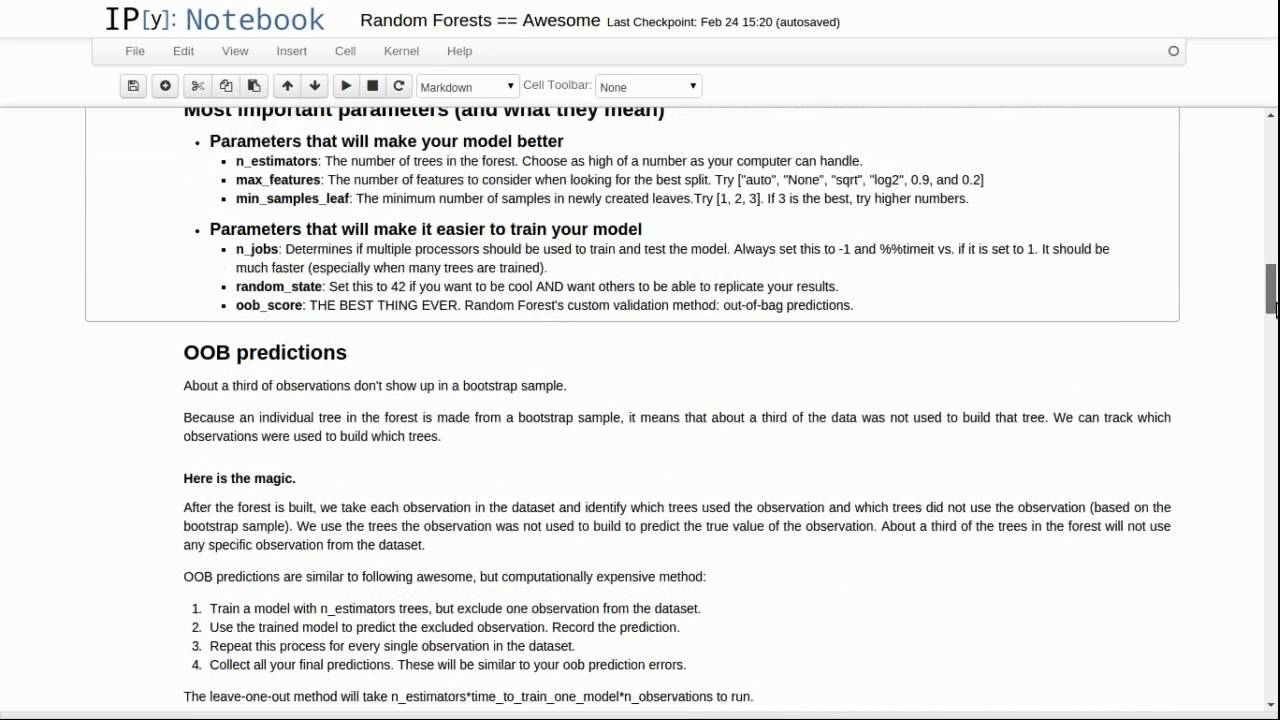Paste cell using the clipboard icon
This screenshot has width=1280, height=720.
click(254, 86)
